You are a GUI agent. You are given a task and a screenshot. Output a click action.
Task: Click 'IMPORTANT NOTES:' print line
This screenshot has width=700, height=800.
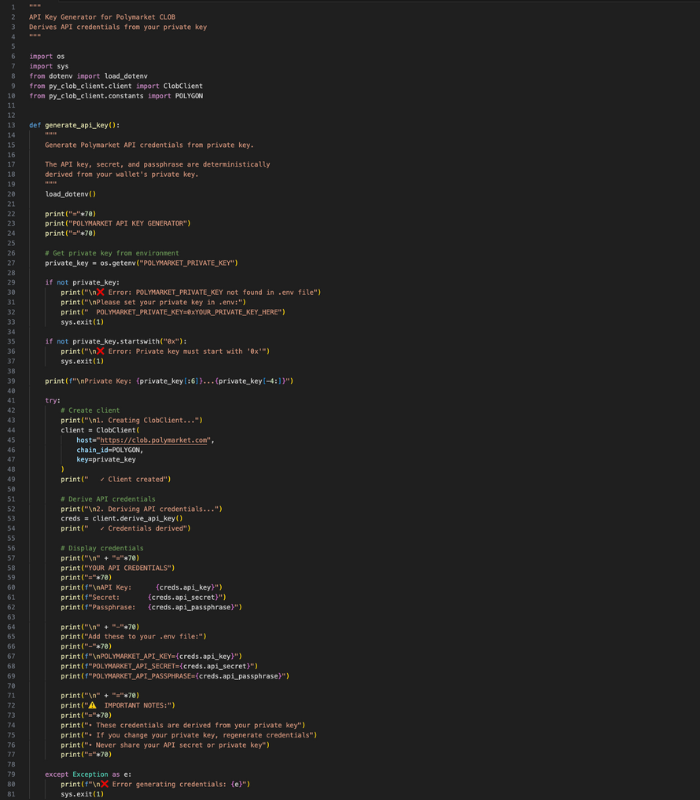point(118,706)
